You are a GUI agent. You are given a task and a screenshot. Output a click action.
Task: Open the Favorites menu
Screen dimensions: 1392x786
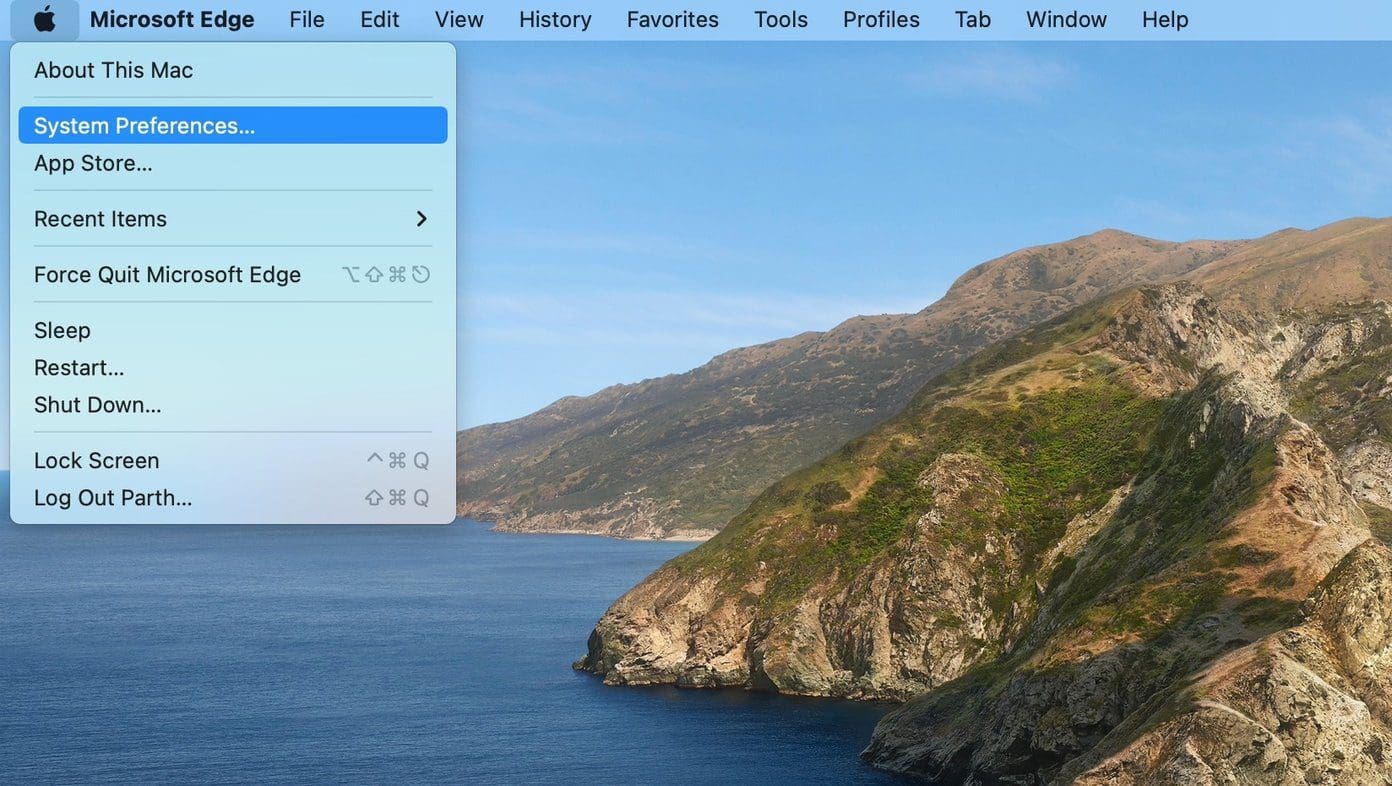pyautogui.click(x=673, y=19)
